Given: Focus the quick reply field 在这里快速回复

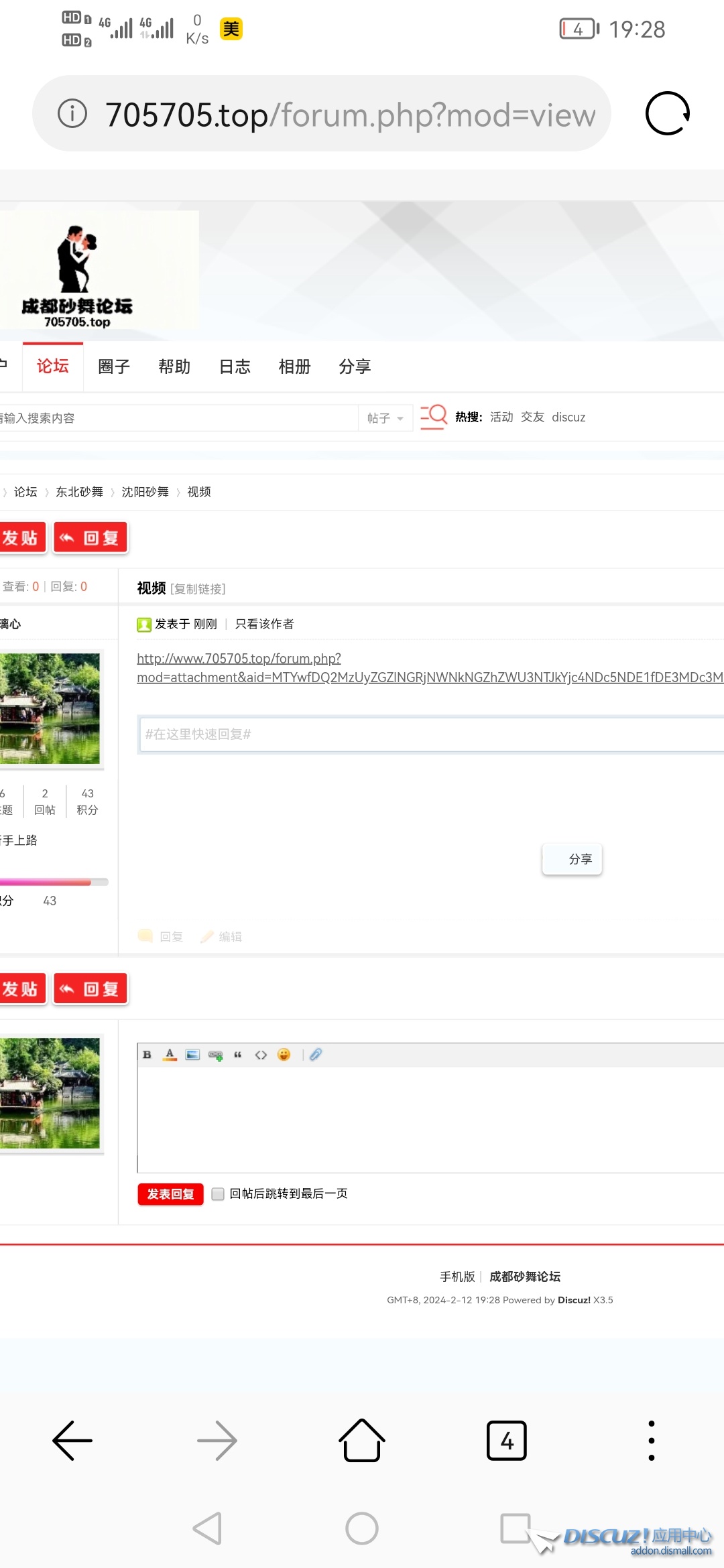Looking at the screenshot, I should tap(432, 734).
